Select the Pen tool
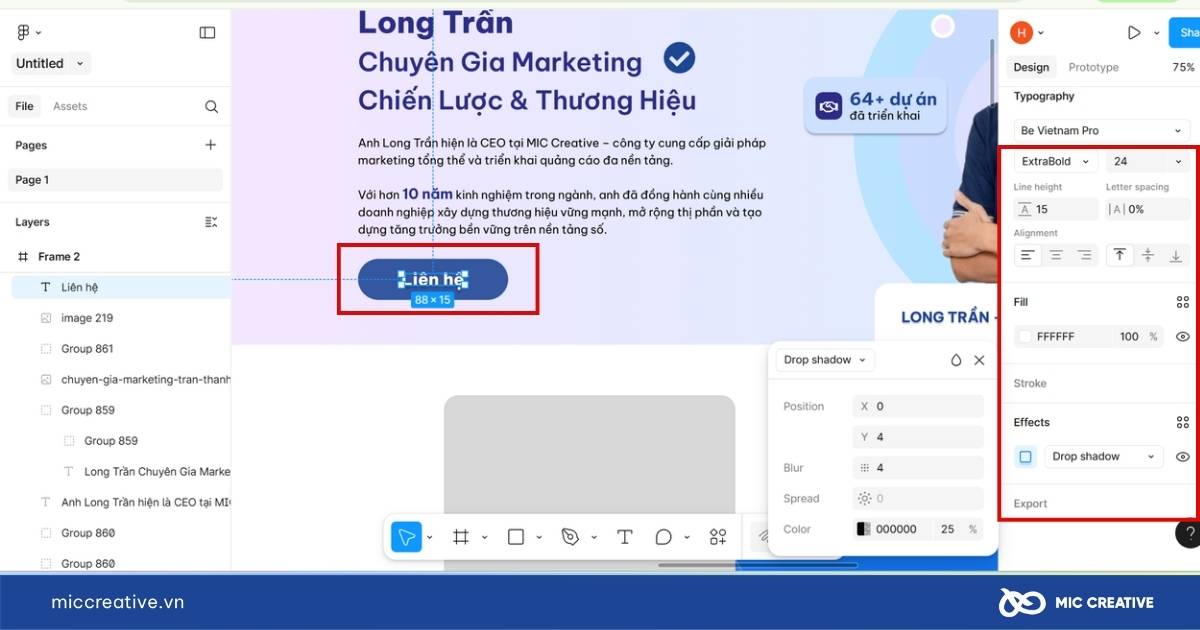 coord(570,537)
